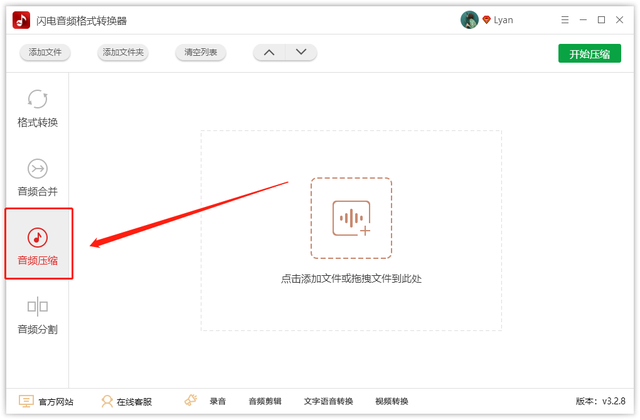Click the VIP diamond badge icon
This screenshot has height=420, width=640.
pyautogui.click(x=486, y=20)
